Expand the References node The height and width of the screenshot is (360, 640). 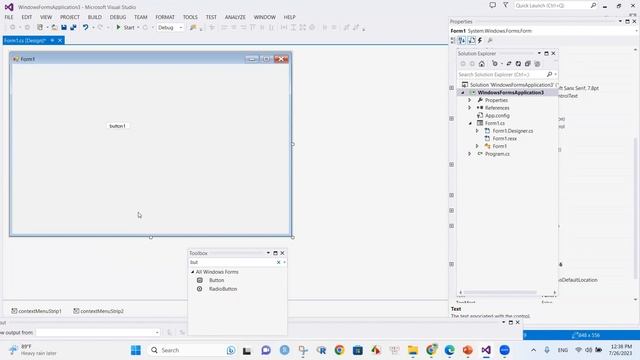coord(470,108)
